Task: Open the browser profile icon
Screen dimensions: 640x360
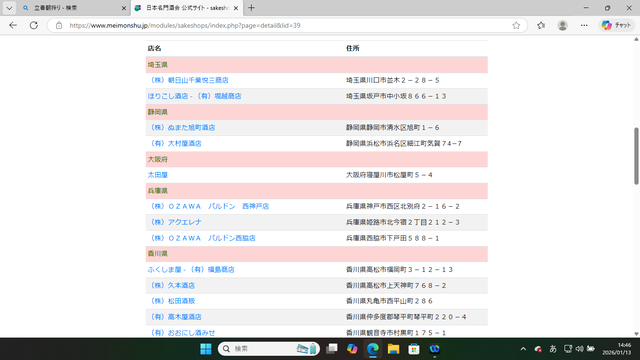Action: pyautogui.click(x=562, y=25)
